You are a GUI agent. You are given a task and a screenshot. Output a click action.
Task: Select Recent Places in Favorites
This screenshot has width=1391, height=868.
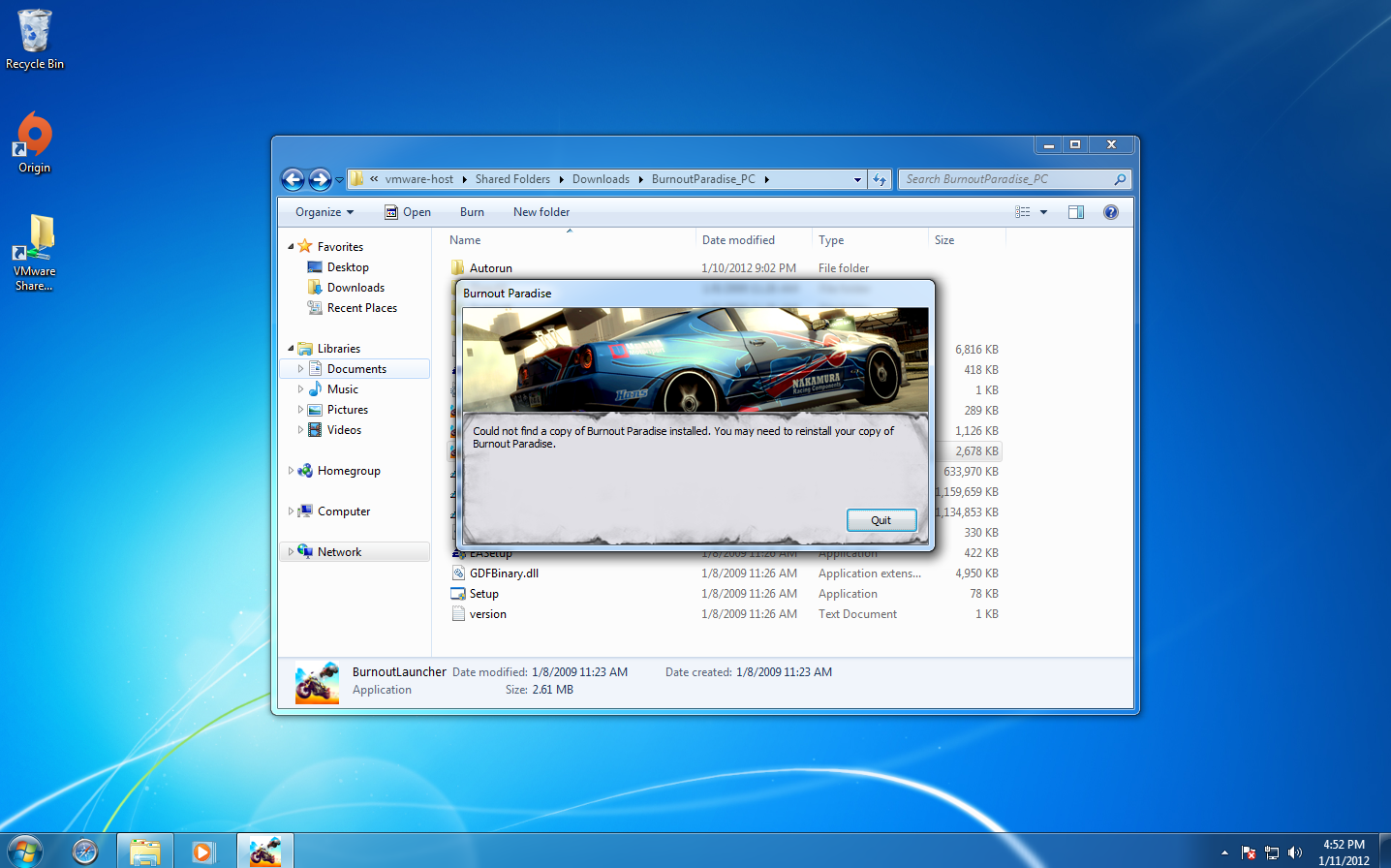[x=361, y=308]
